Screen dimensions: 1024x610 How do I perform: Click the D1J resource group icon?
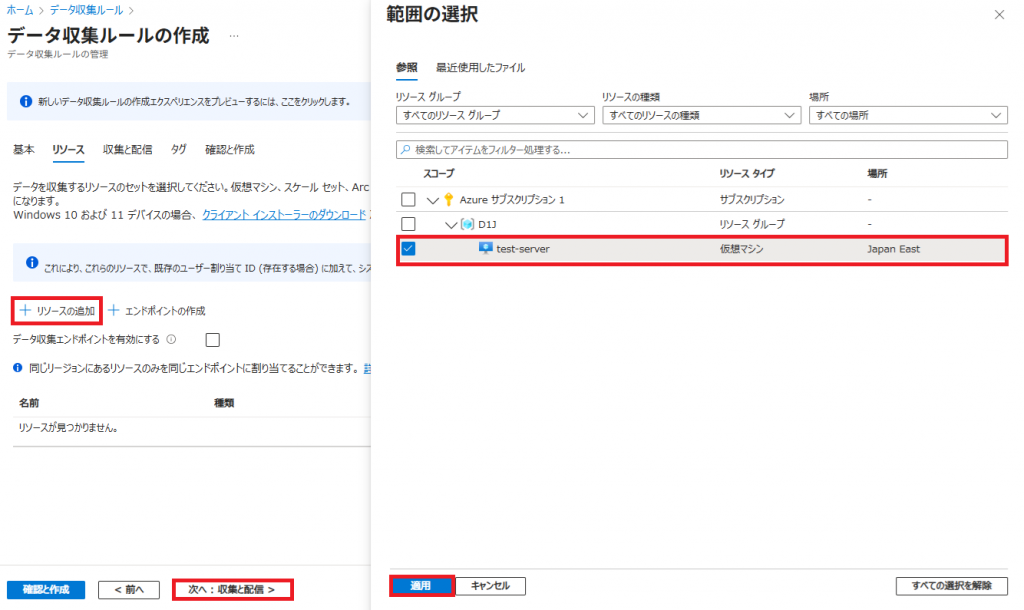[467, 224]
